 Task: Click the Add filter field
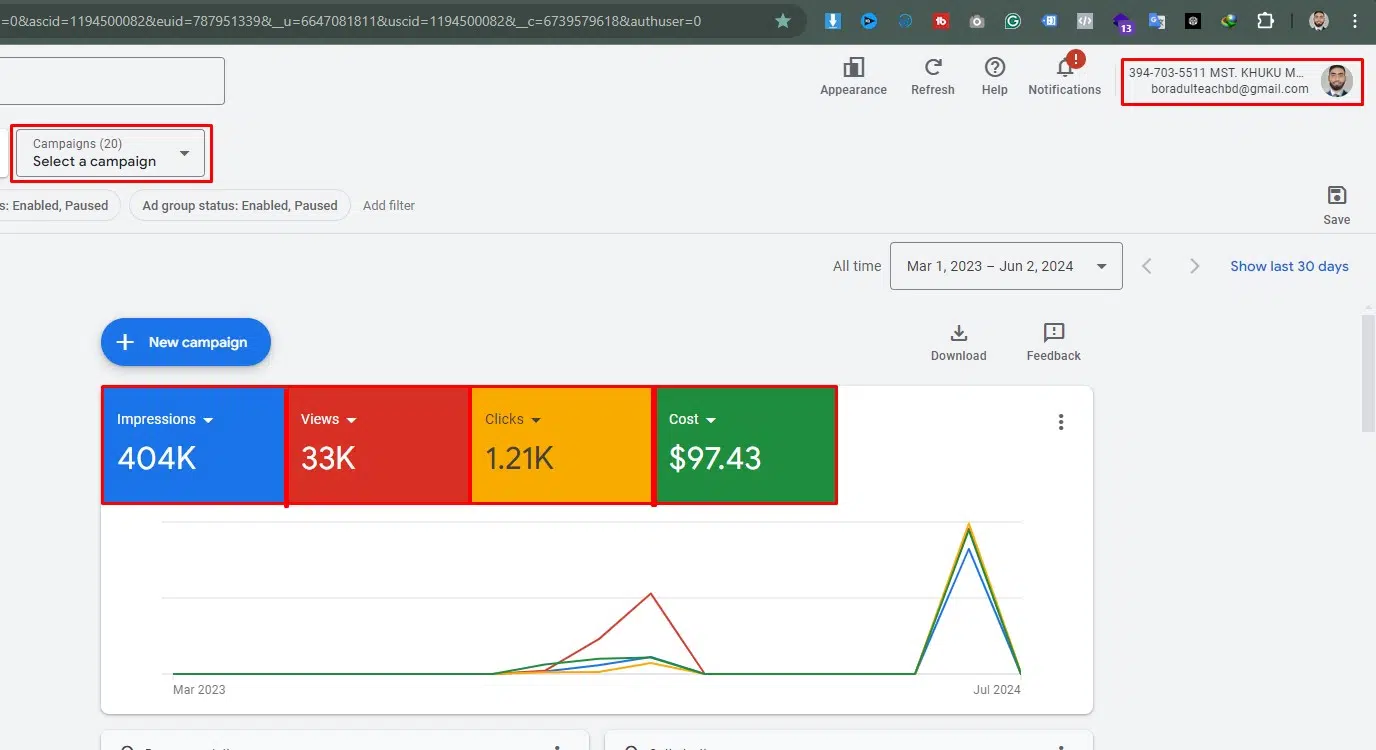tap(388, 205)
